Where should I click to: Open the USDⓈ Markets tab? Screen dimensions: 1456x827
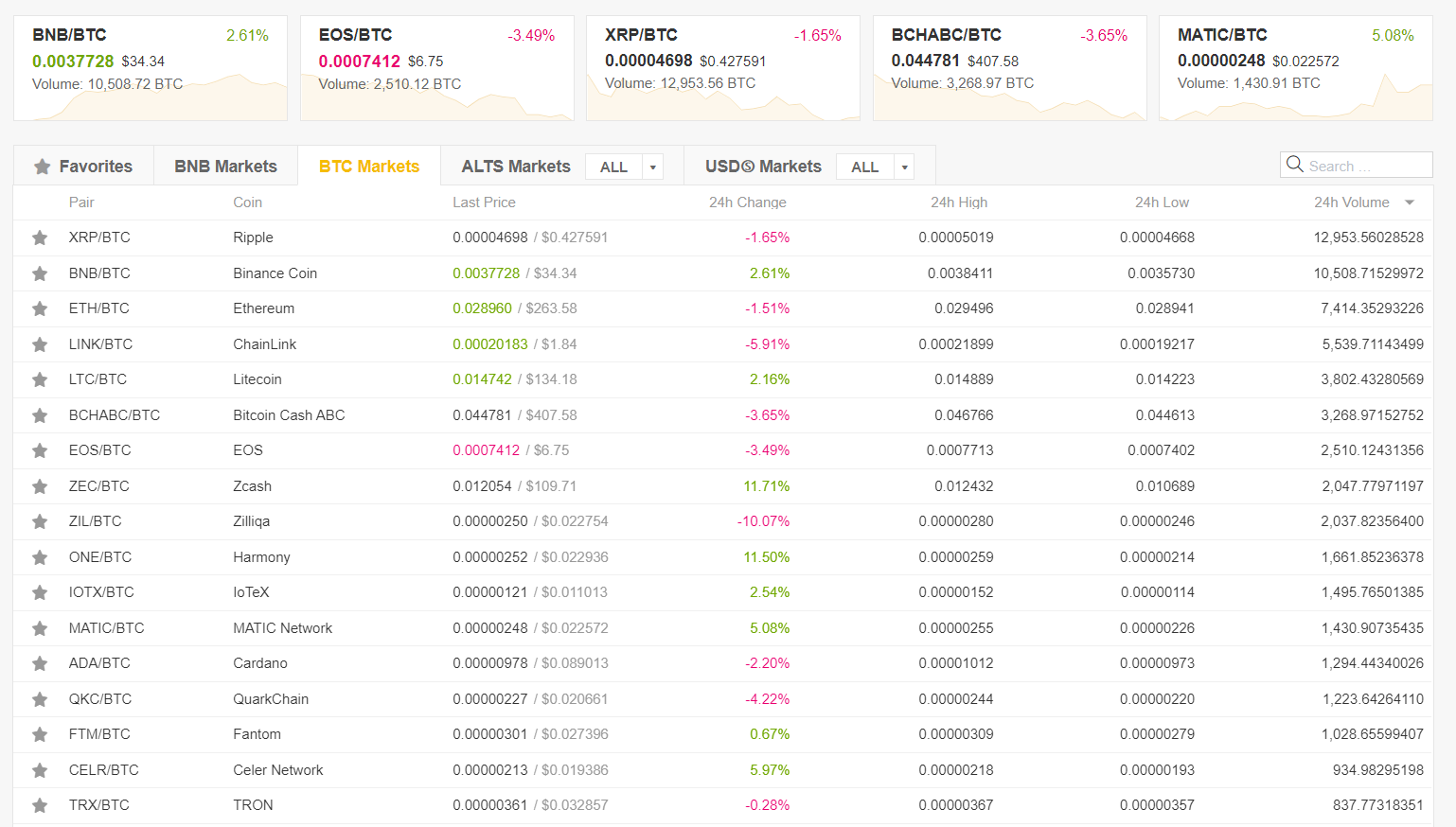coord(763,167)
